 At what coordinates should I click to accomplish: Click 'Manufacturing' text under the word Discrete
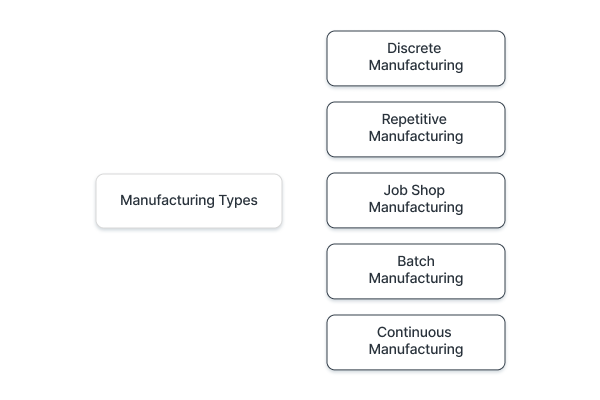pos(416,65)
